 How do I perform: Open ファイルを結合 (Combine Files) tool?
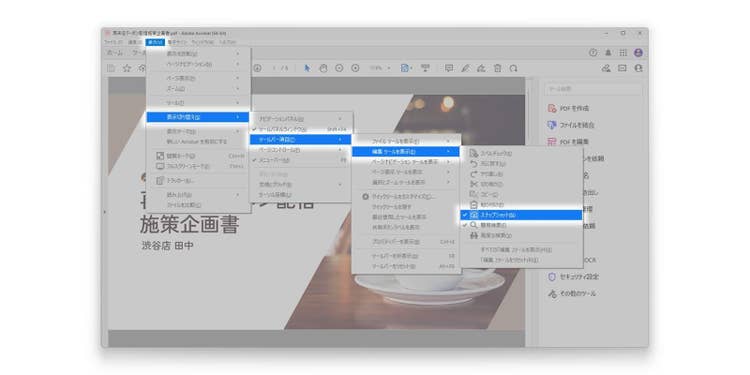click(572, 125)
